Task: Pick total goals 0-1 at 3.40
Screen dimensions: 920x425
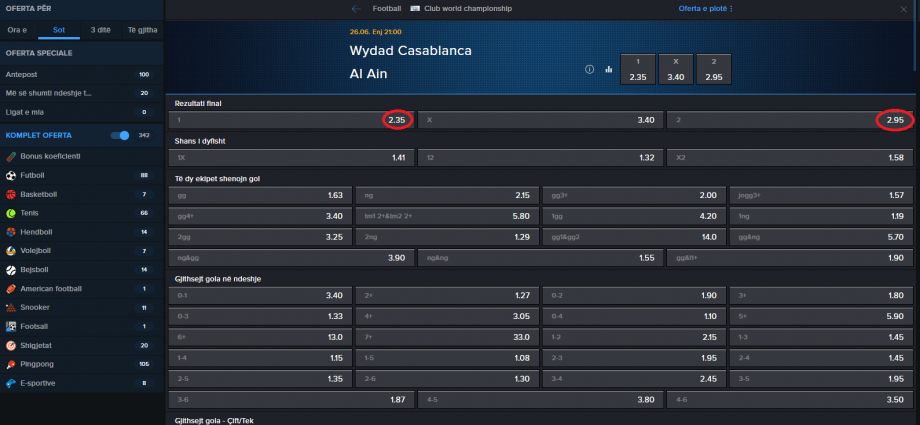Action: pos(260,295)
